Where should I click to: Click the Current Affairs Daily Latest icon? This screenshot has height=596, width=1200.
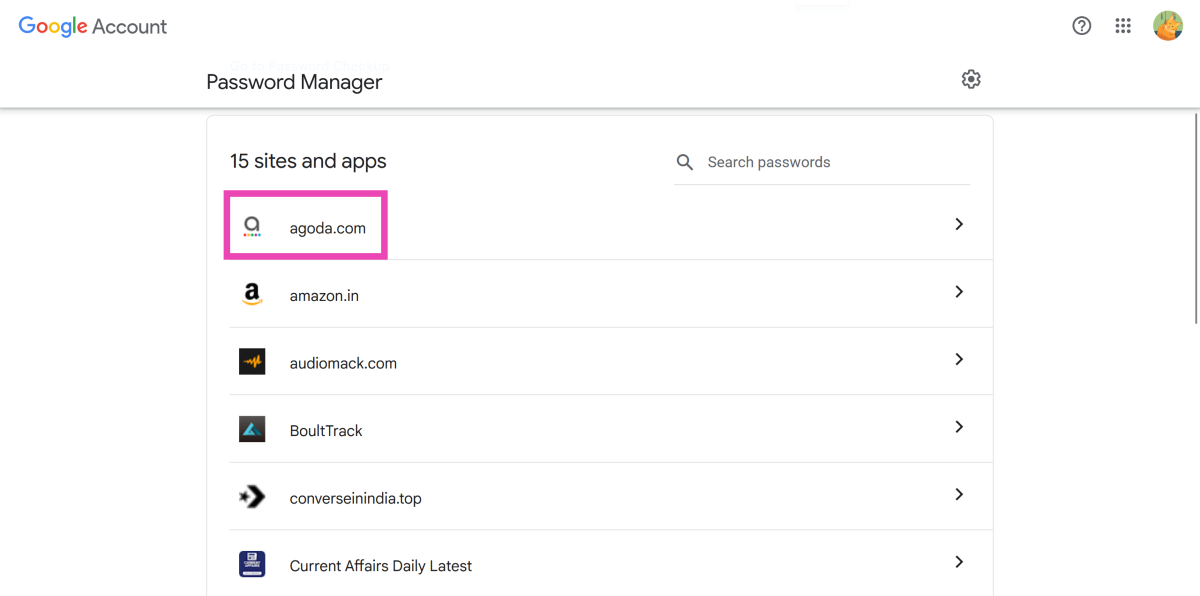pyautogui.click(x=252, y=564)
